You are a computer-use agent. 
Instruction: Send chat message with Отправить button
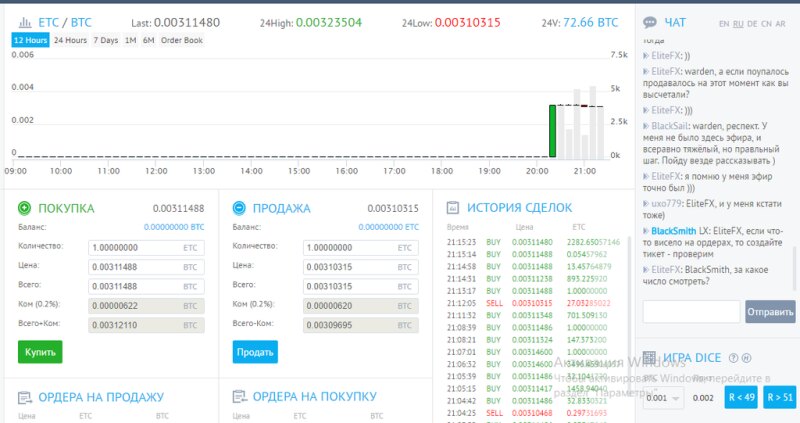pos(770,312)
